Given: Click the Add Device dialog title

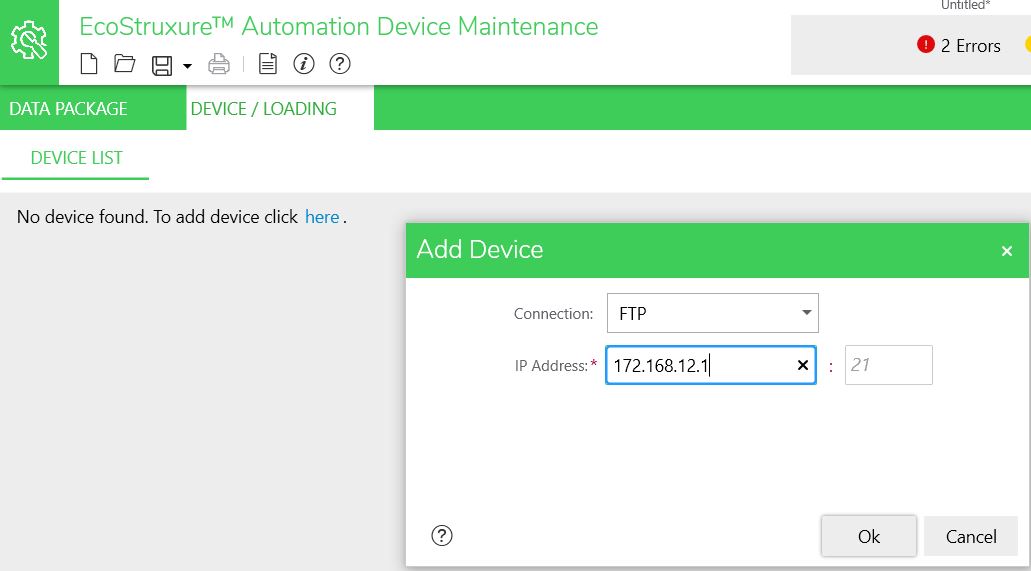Looking at the screenshot, I should click(480, 249).
